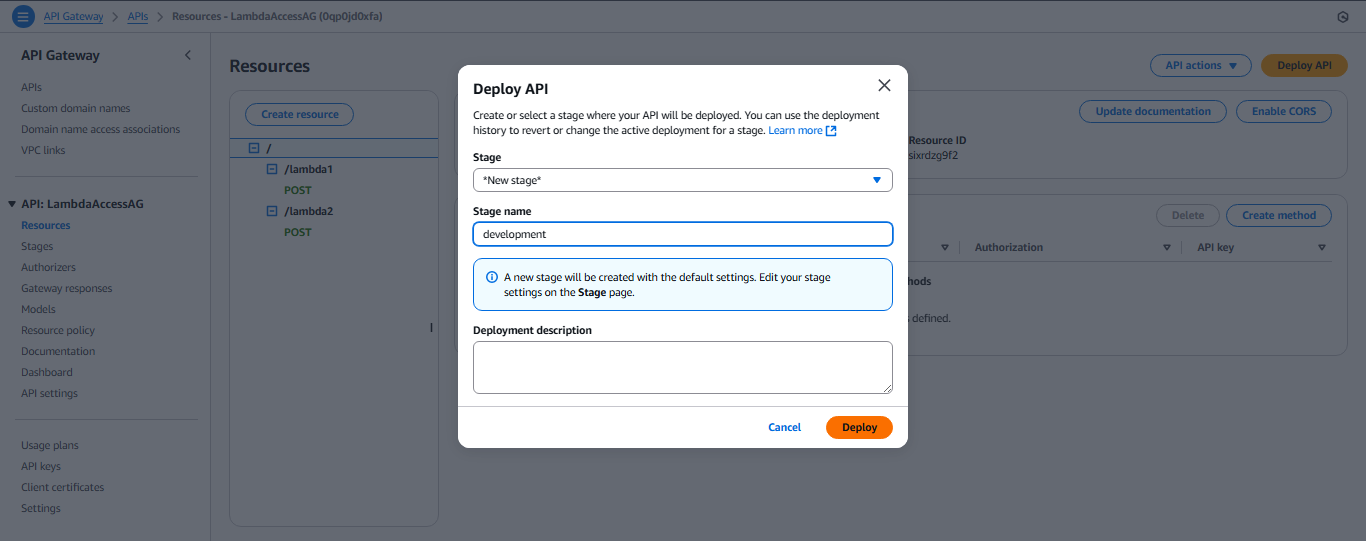Collapse the API Gateway sidebar chevron
This screenshot has width=1366, height=541.
coord(187,56)
